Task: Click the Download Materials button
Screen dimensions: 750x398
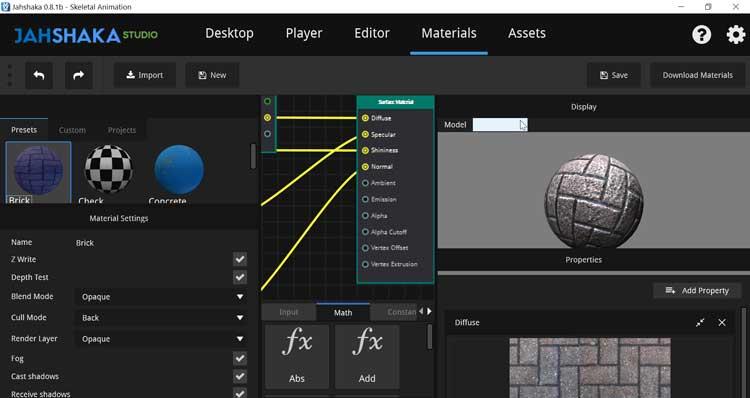Action: click(697, 75)
